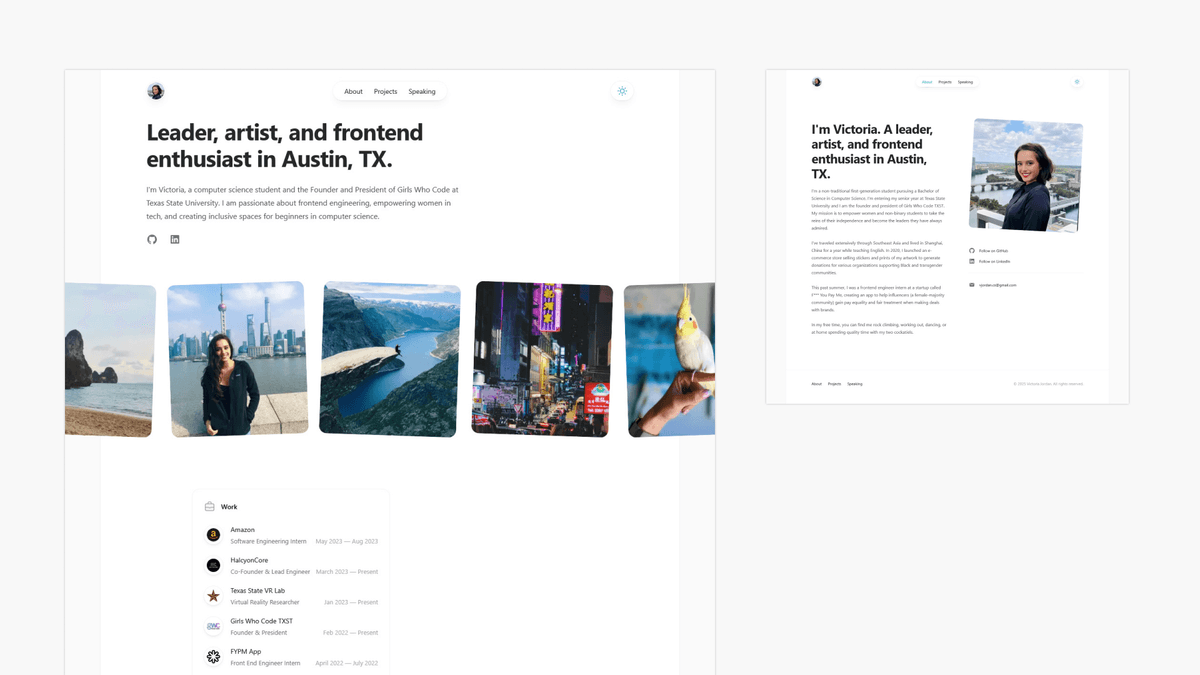Select About in the mockup's navigation bar
The image size is (1200, 675).
tap(926, 81)
